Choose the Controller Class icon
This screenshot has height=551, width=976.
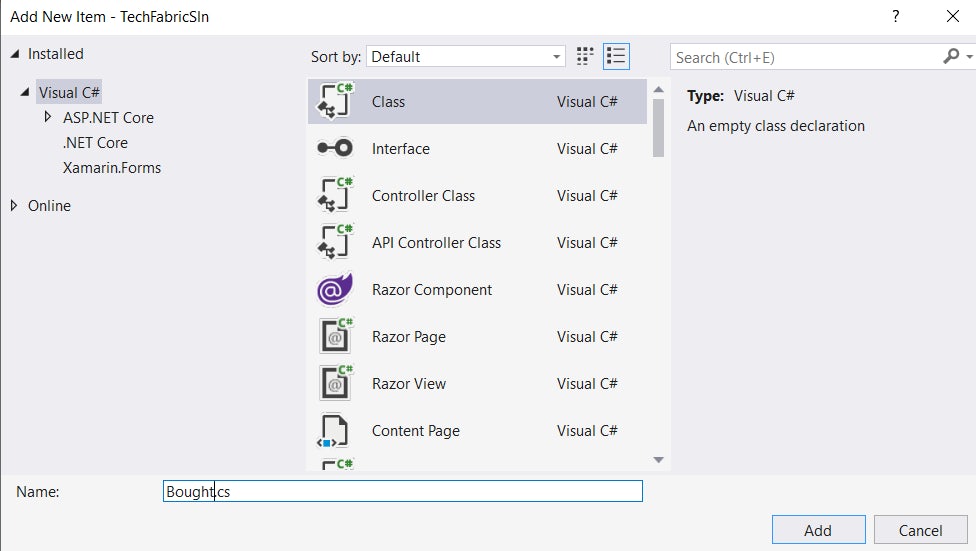[336, 195]
